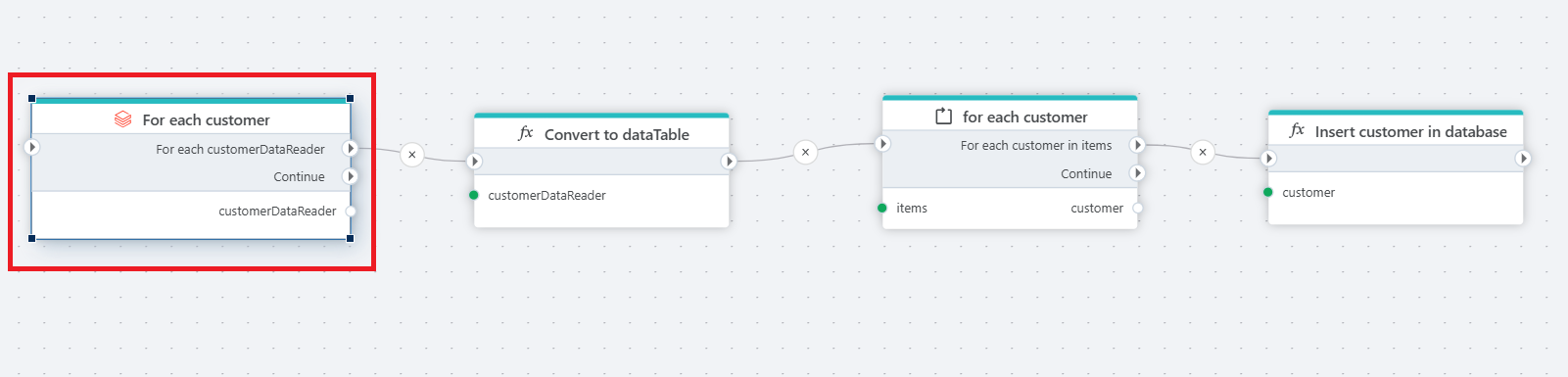Click 'customer' output label on for each customer loop node
Image resolution: width=1568 pixels, height=377 pixels.
1097,208
